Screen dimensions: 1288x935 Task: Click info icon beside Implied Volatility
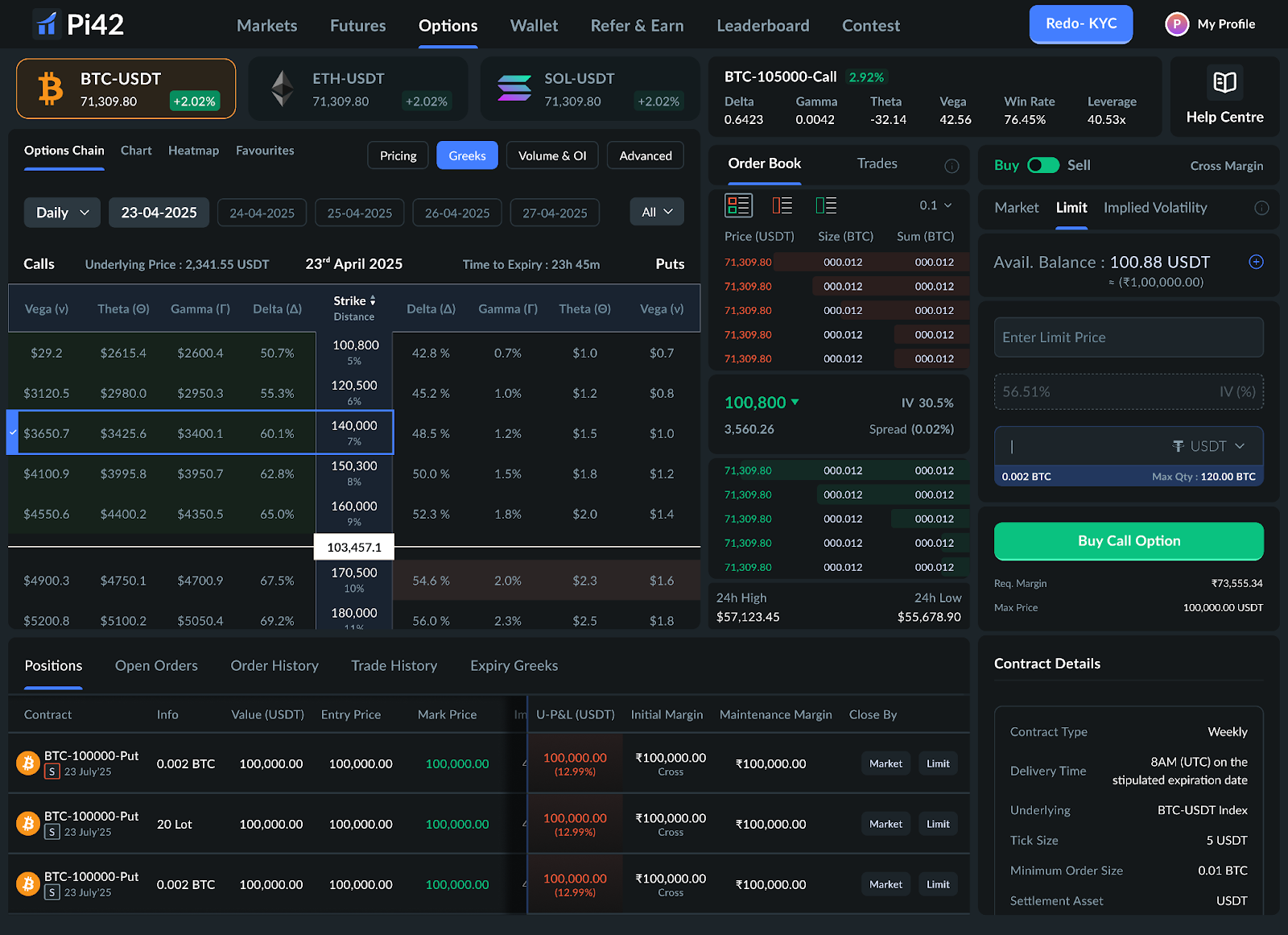coord(1261,208)
